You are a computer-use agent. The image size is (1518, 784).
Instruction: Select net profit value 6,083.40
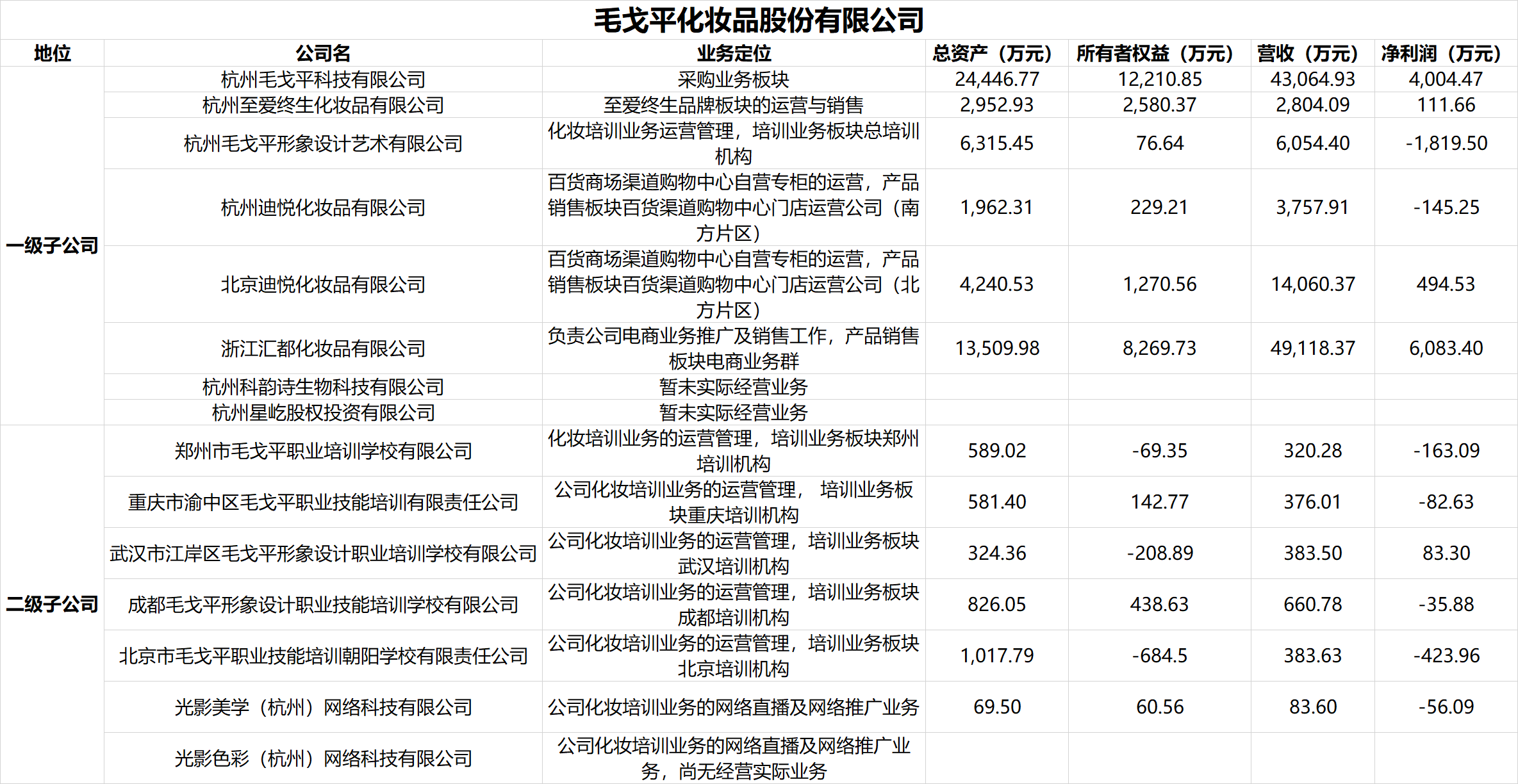[1446, 348]
